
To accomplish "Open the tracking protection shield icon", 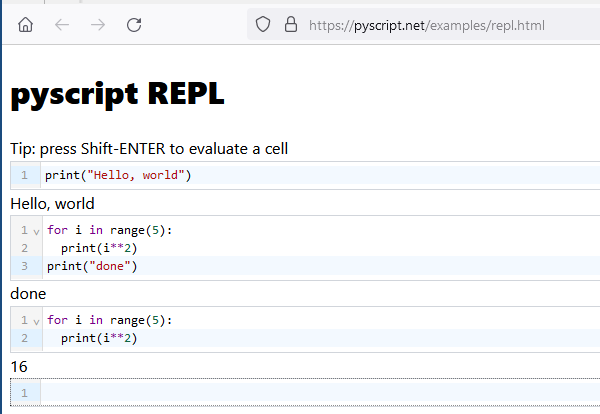I will point(263,24).
